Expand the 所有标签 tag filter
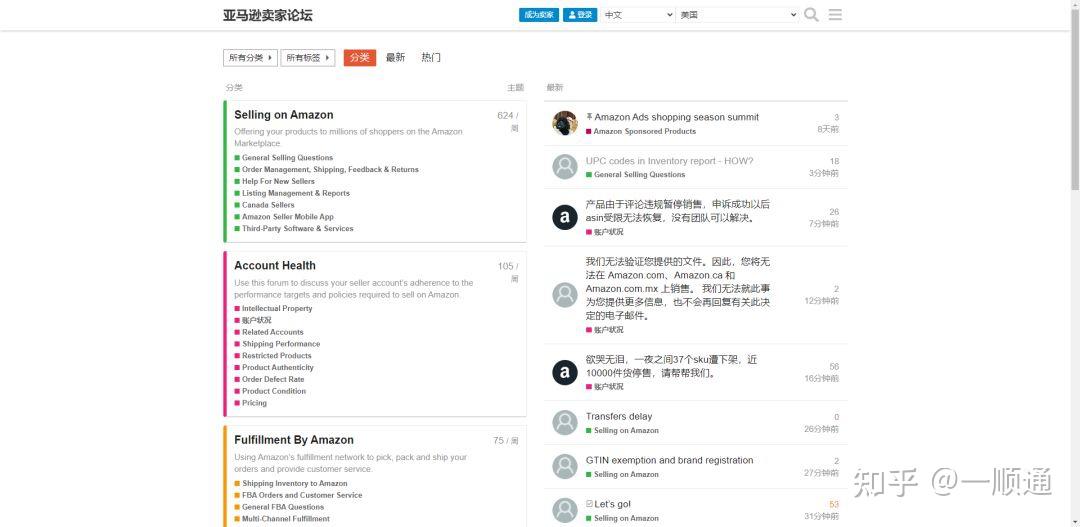Image resolution: width=1080 pixels, height=527 pixels. tap(307, 58)
